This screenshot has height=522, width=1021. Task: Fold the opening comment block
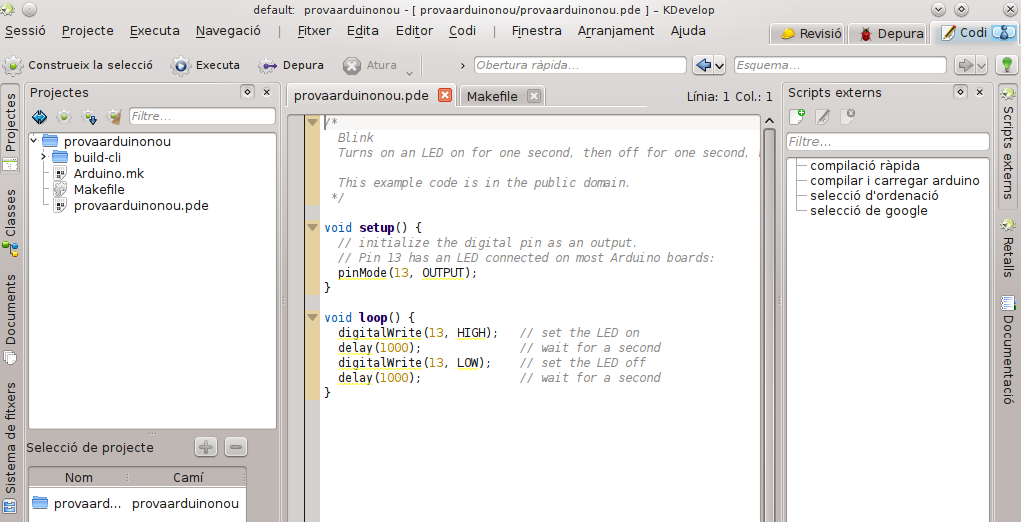pos(313,122)
